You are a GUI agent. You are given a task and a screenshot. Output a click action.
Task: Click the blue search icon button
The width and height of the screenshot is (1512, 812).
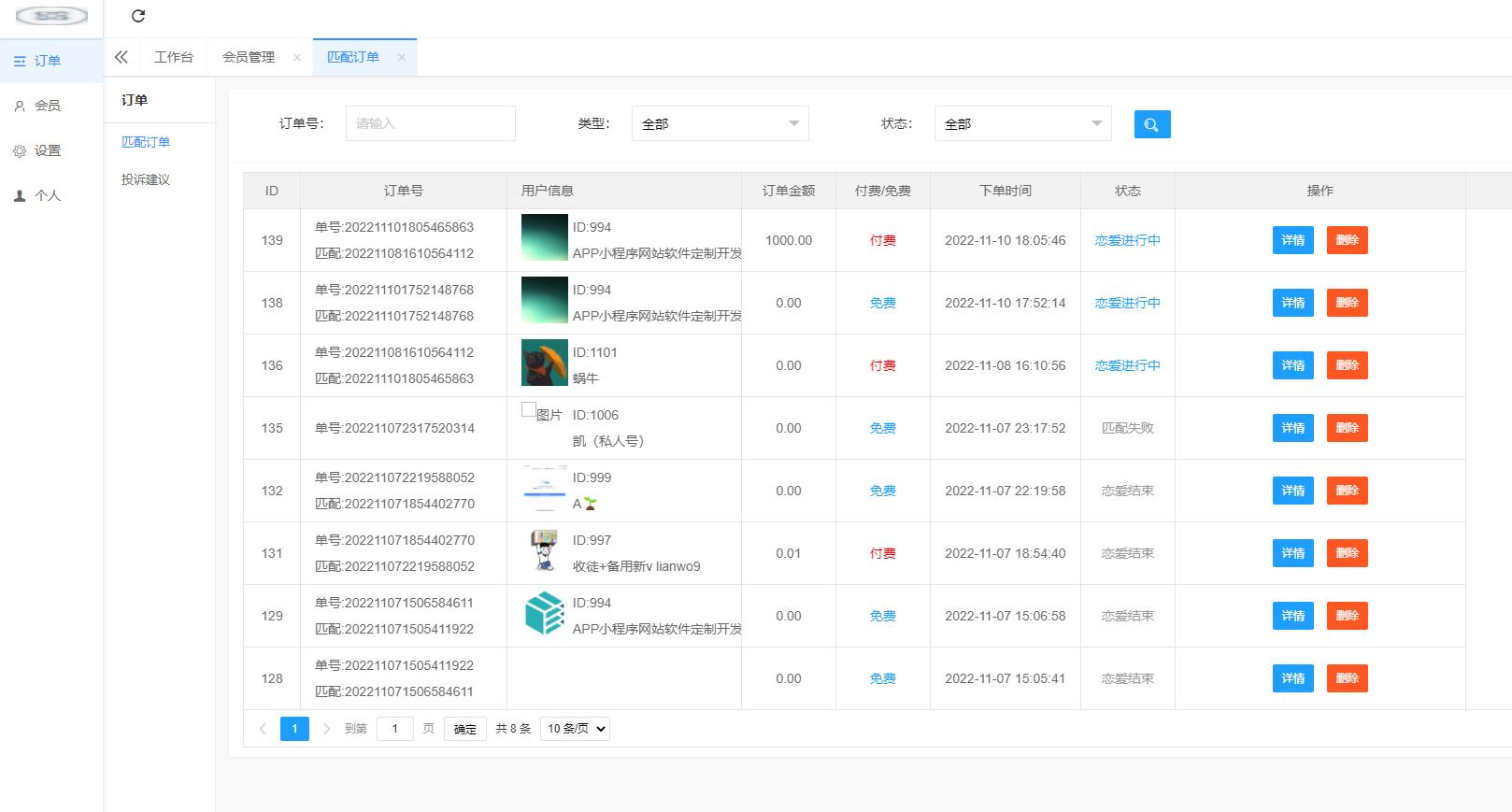1151,124
